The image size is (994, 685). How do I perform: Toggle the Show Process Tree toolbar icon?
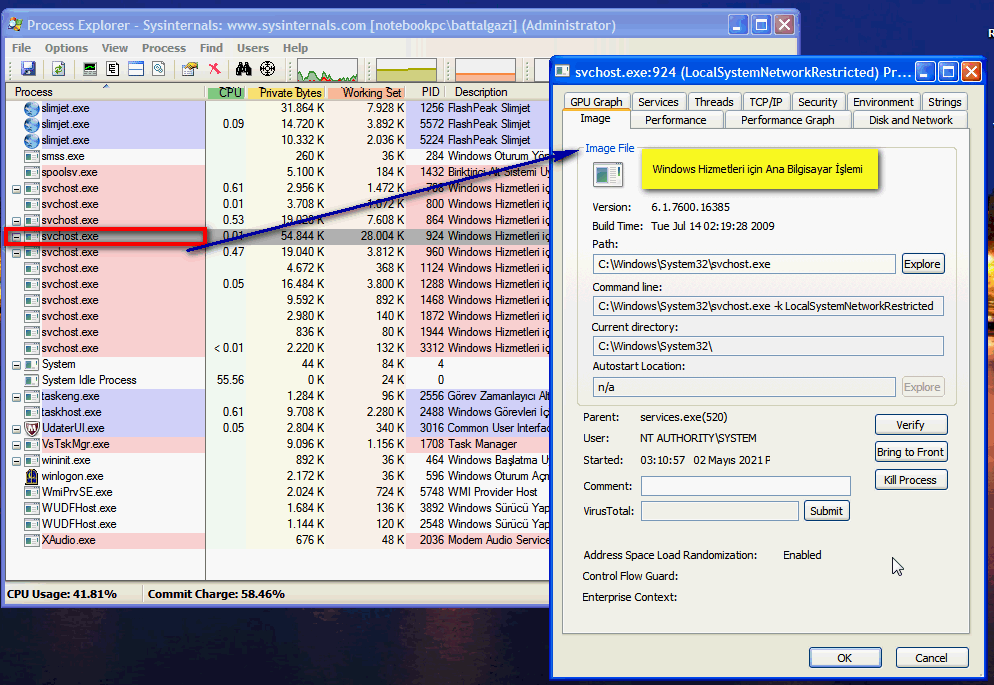tap(113, 69)
